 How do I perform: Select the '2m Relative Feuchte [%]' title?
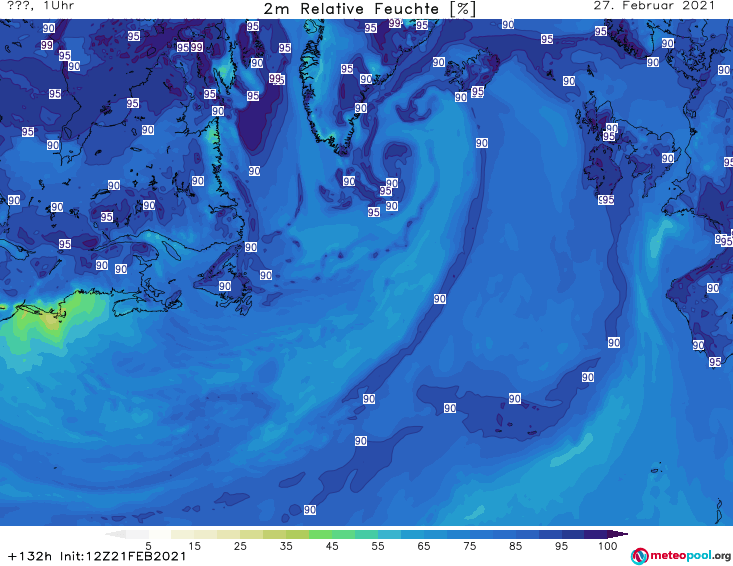point(369,9)
